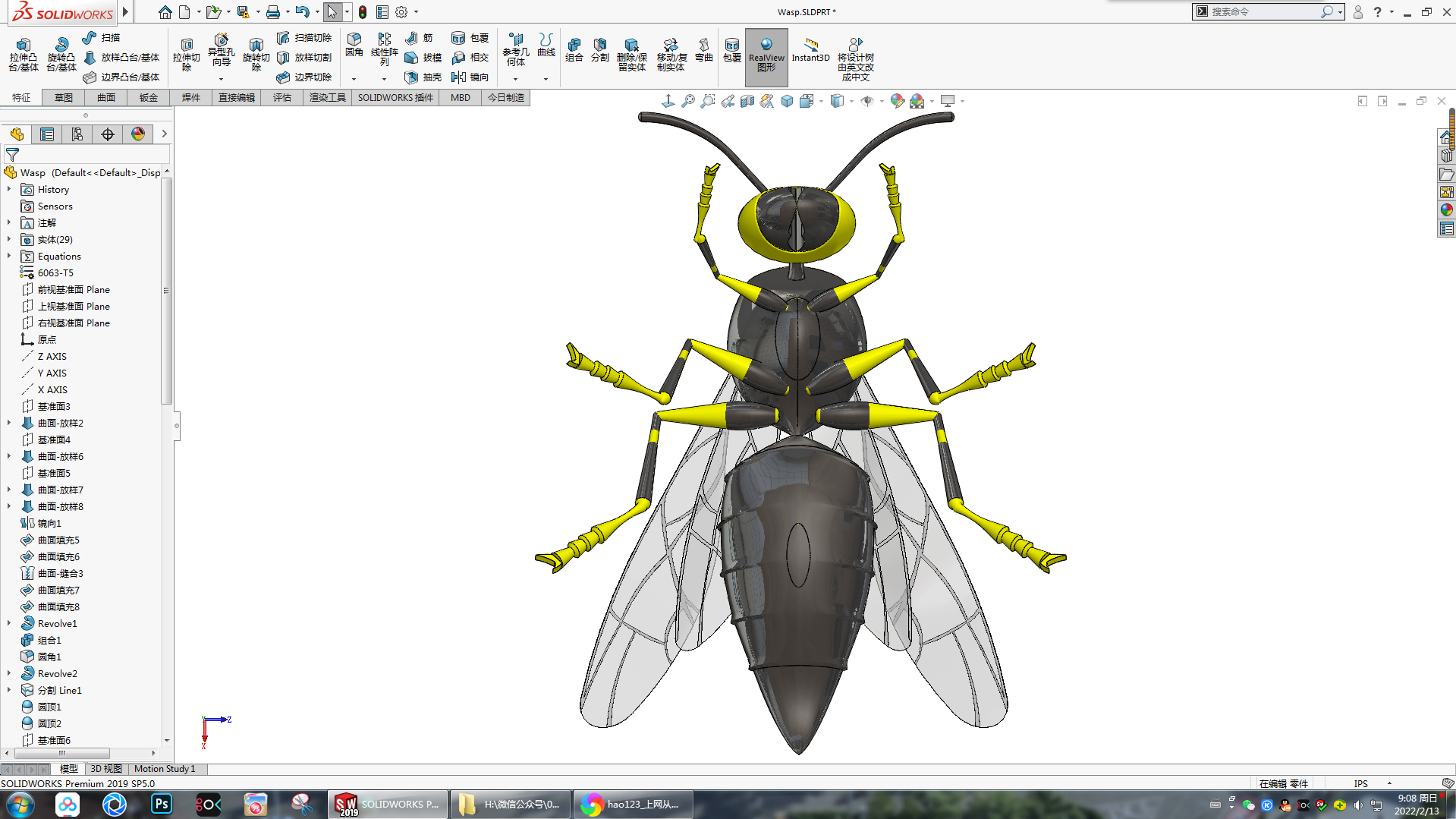Click 将设计树由英文改成中文 button
1456x819 pixels.
(855, 59)
